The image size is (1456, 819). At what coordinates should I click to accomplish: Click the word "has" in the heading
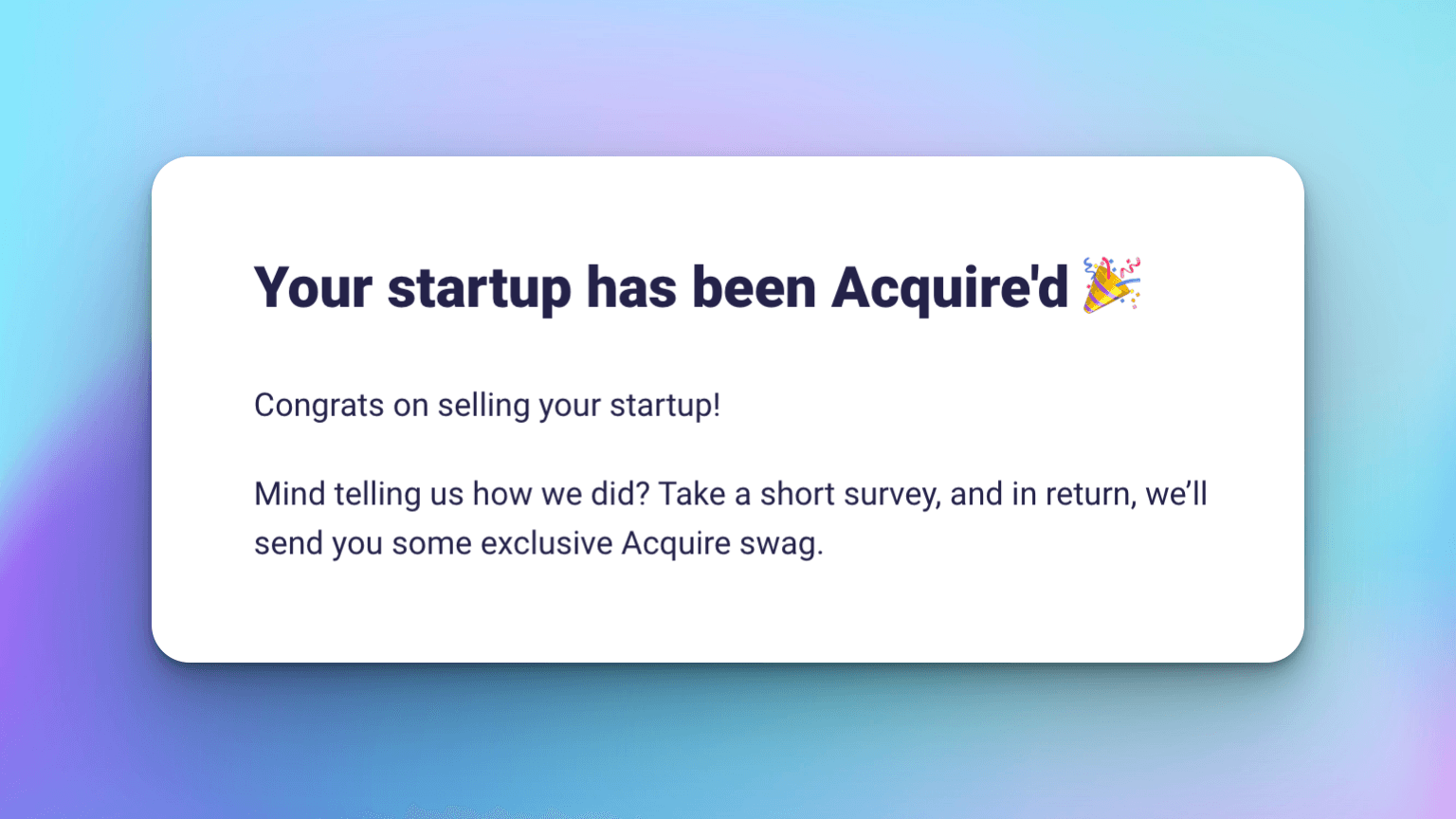point(631,287)
